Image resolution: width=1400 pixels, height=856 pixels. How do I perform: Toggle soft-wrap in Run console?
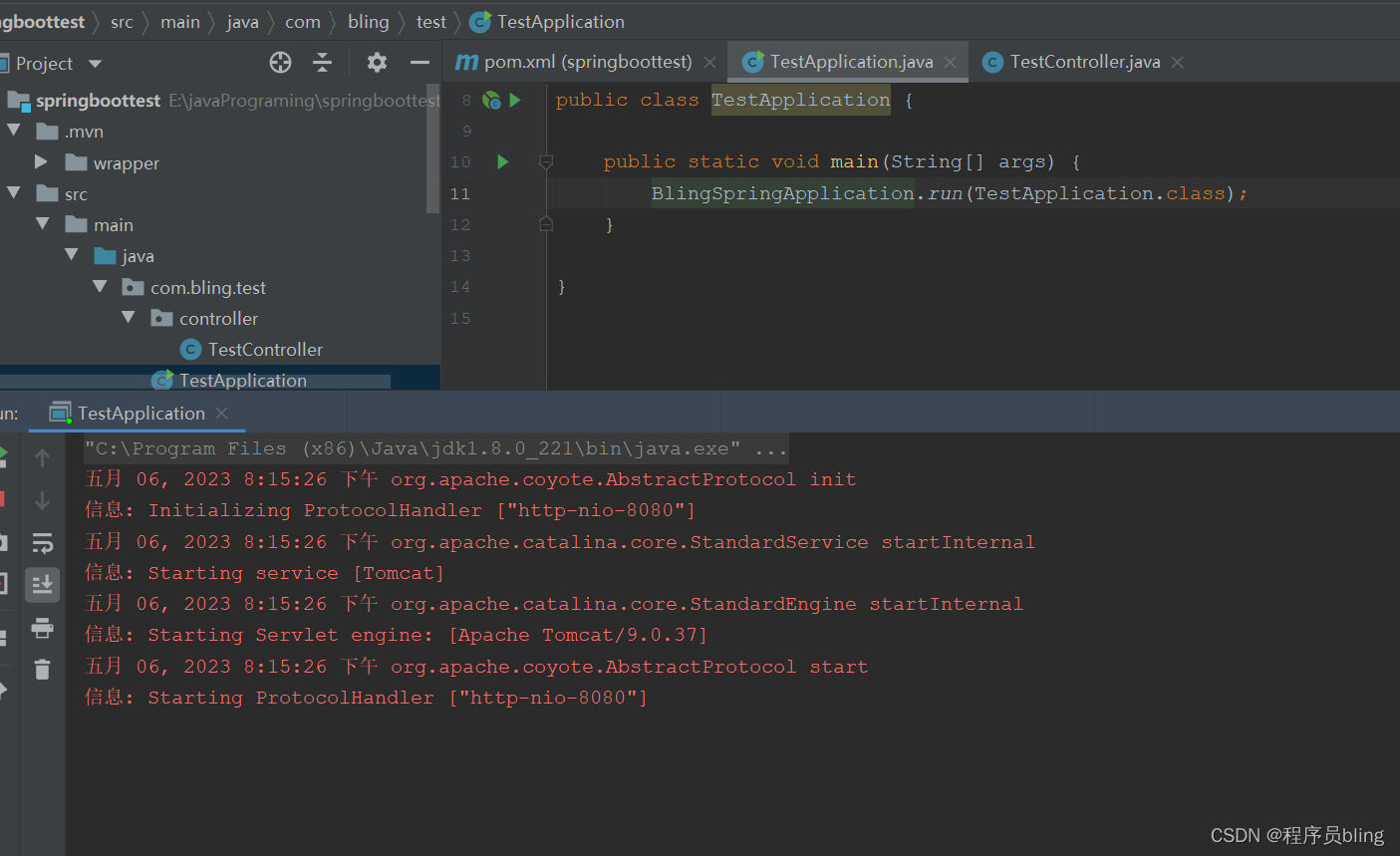pos(42,543)
